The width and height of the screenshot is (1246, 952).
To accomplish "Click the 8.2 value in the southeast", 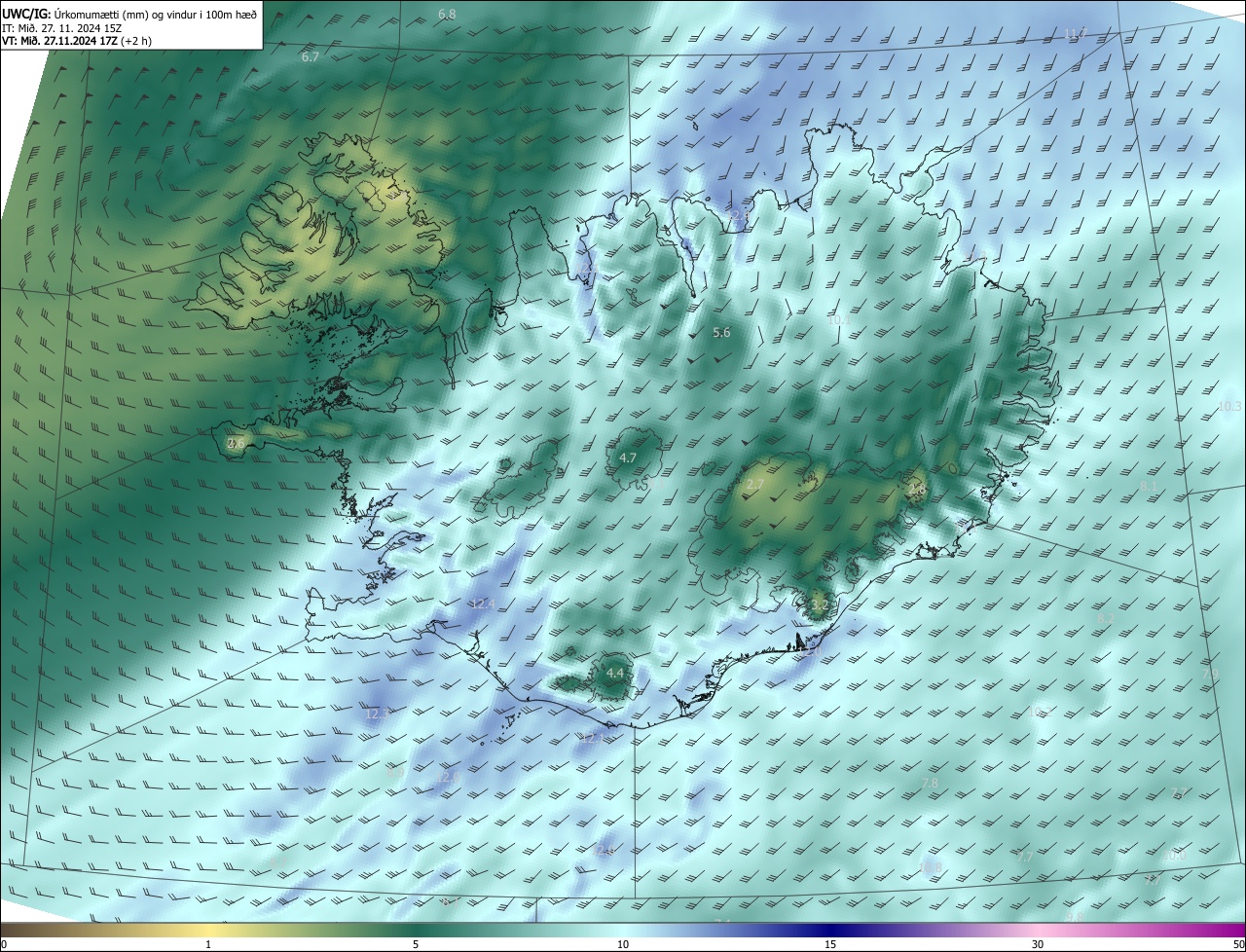I will [x=1106, y=618].
